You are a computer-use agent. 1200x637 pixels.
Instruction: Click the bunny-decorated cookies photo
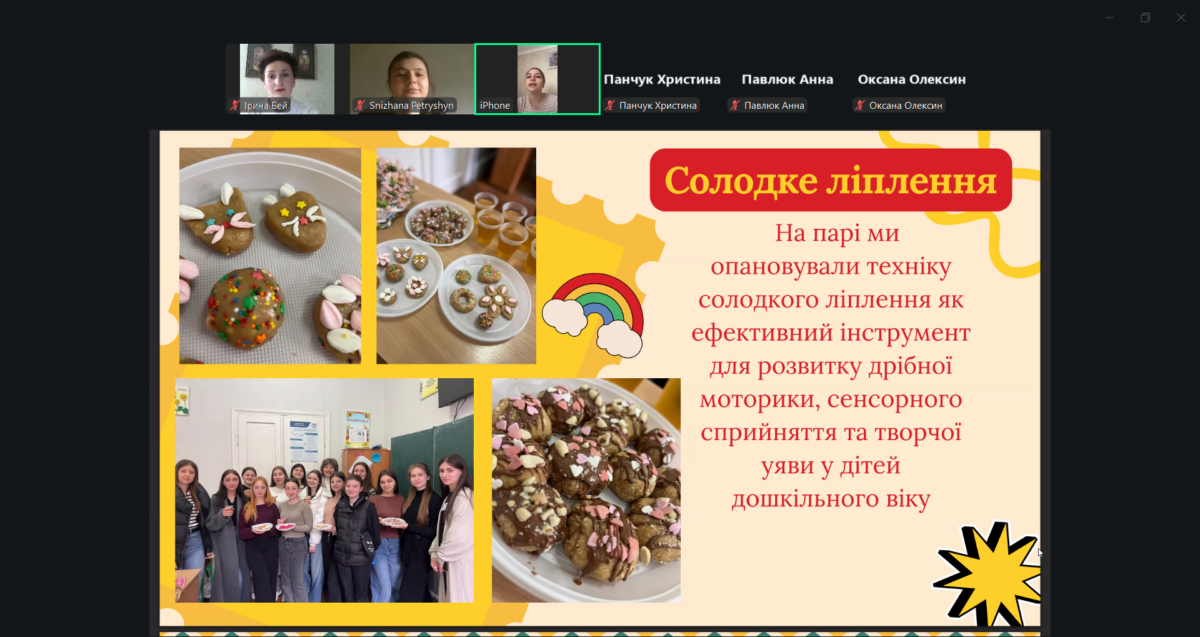pyautogui.click(x=270, y=256)
